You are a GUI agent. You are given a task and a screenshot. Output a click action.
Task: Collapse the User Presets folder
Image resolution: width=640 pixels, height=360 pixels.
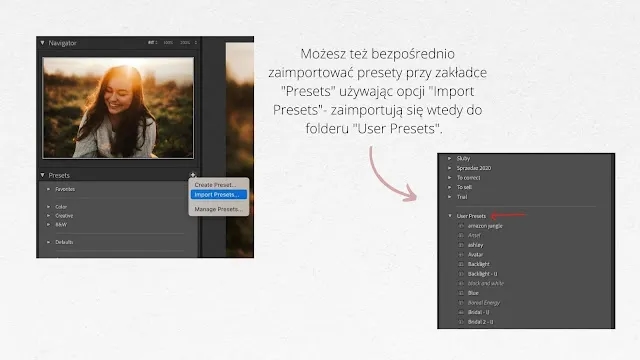(450, 216)
